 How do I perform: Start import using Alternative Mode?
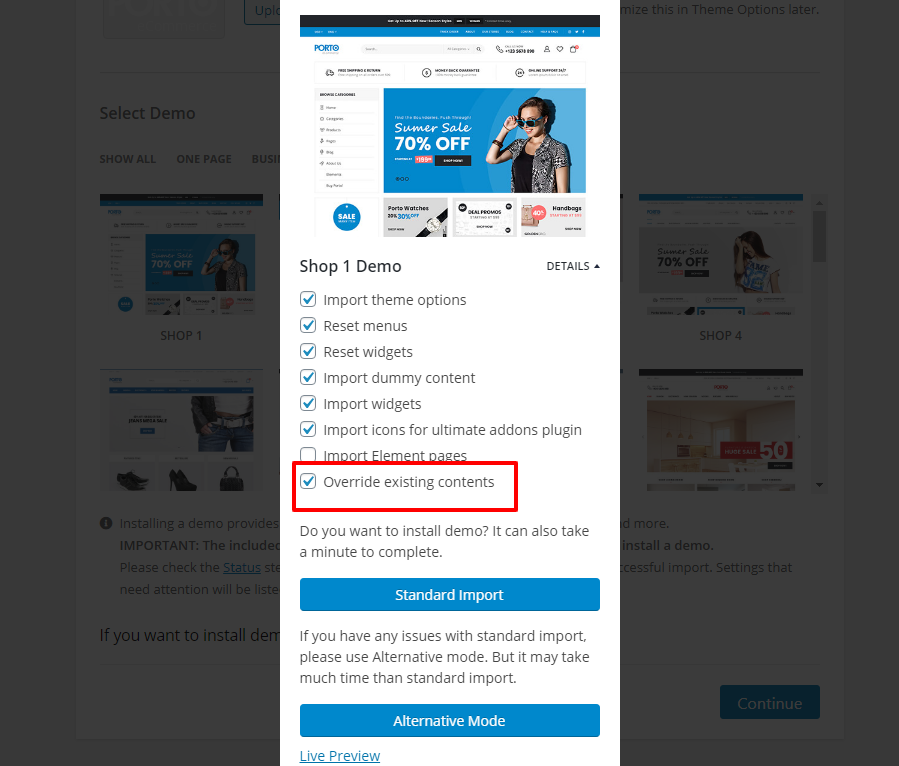[450, 721]
